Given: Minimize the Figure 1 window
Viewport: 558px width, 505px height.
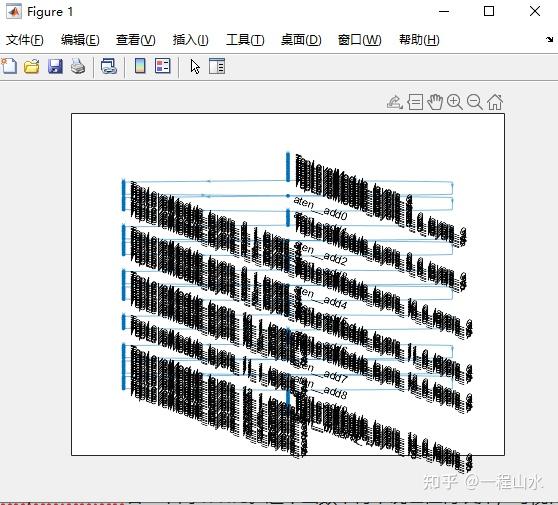Looking at the screenshot, I should (x=444, y=12).
